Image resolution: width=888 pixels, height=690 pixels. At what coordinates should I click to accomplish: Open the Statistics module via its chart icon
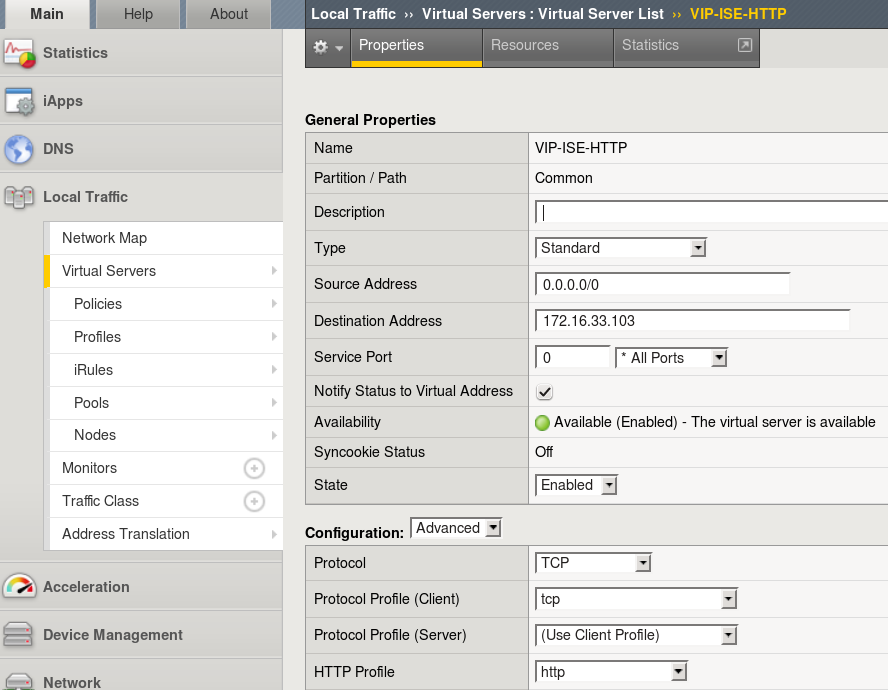click(20, 52)
